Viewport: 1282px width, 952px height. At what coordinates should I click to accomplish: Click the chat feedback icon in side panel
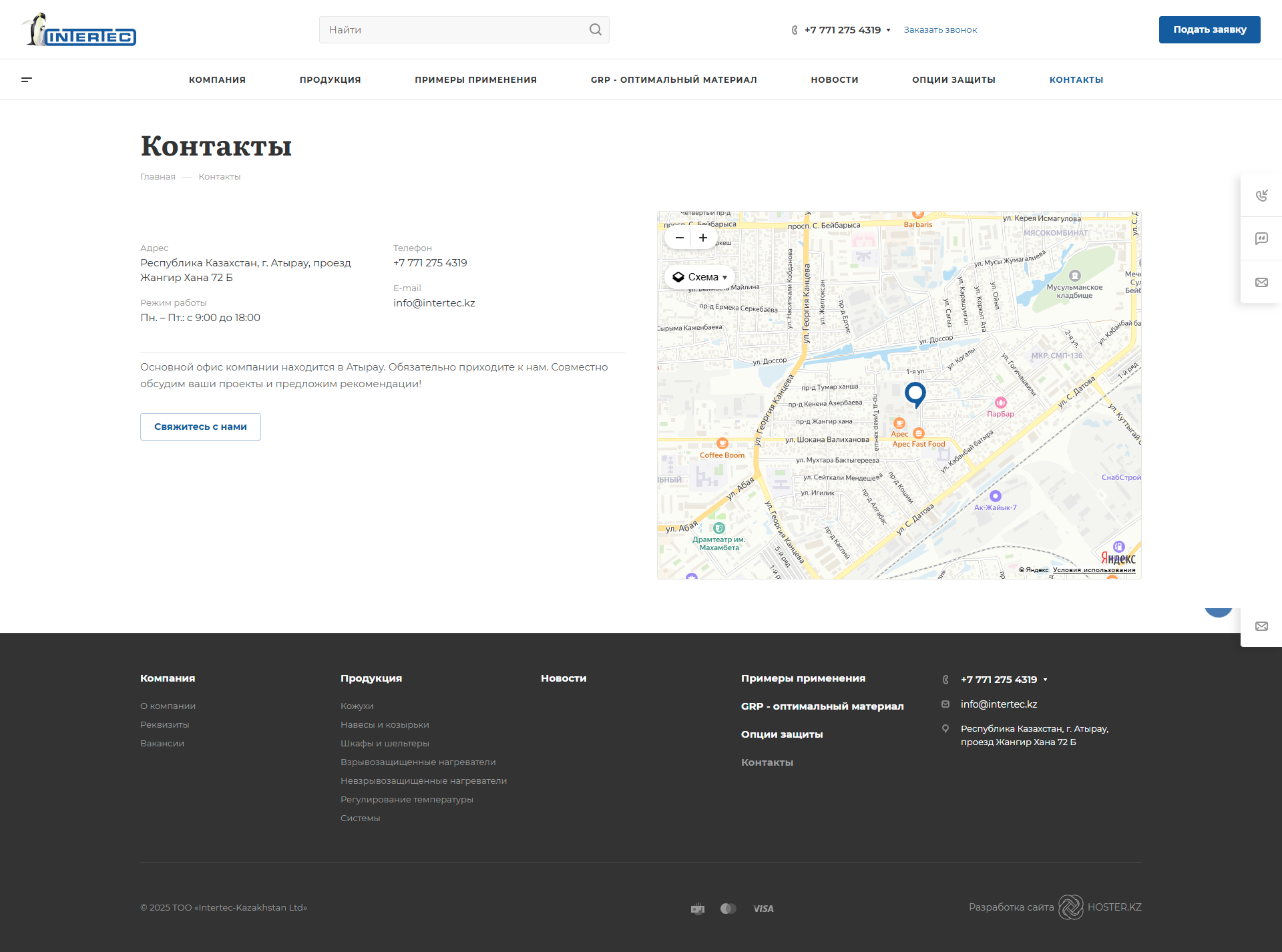[x=1261, y=238]
